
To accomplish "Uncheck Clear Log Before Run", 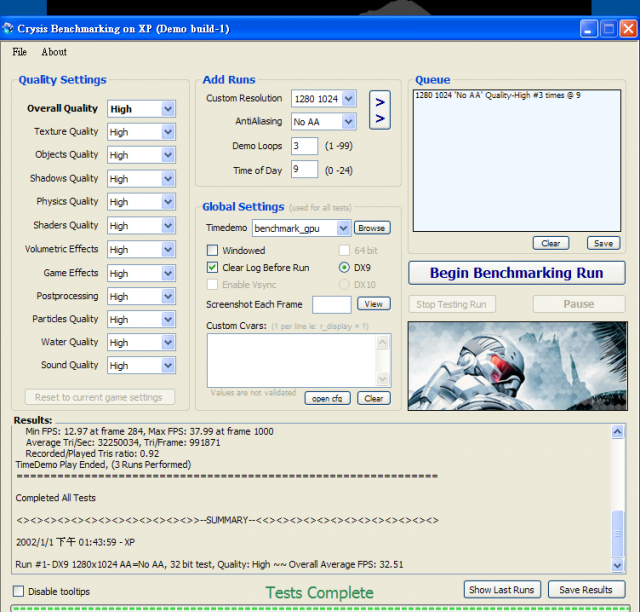I will 212,267.
